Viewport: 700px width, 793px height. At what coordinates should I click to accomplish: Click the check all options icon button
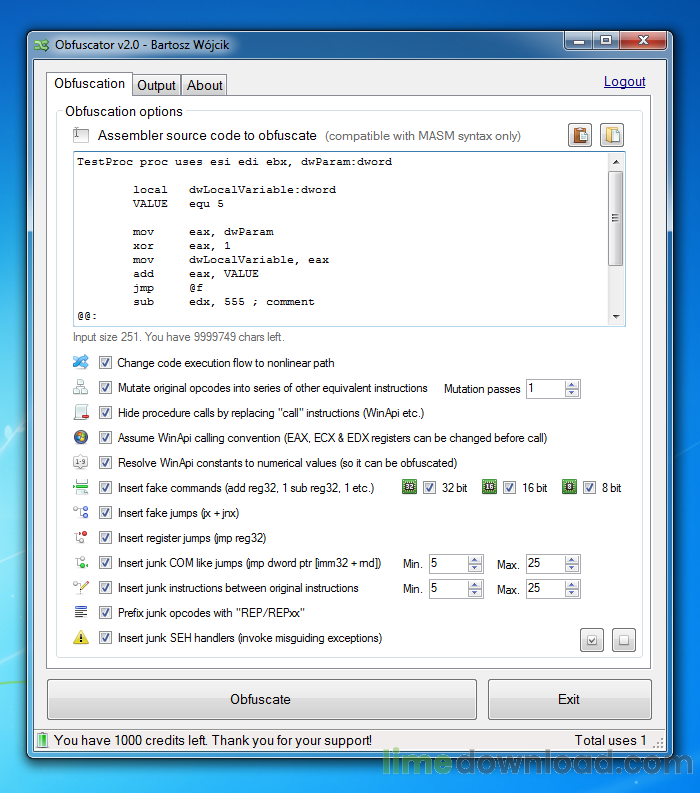(591, 640)
